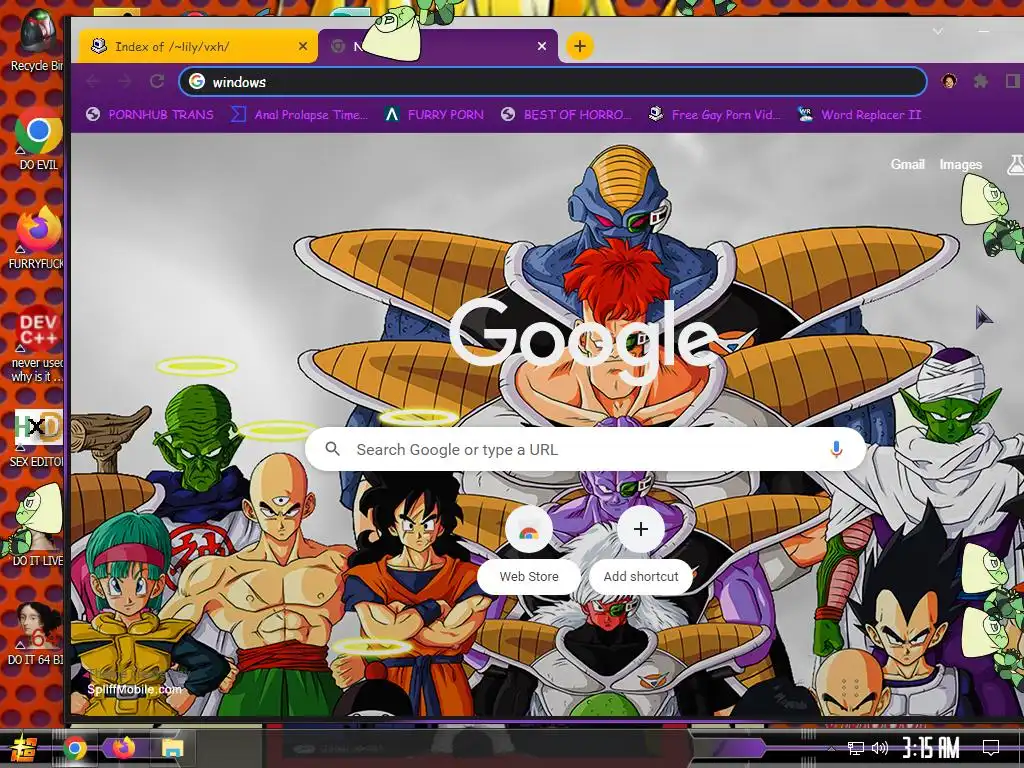Click the magnifier icon in the search box
Viewport: 1024px width, 768px height.
coord(333,449)
